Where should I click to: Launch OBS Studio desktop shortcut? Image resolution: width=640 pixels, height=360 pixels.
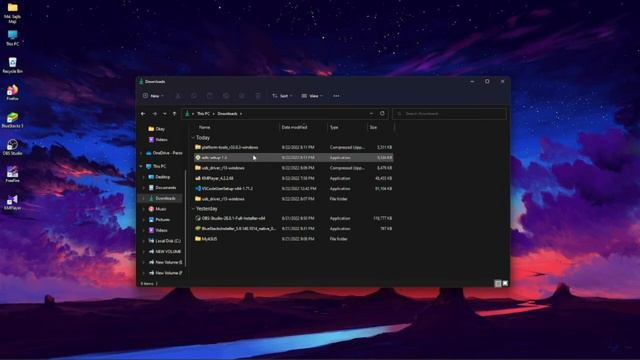[13, 147]
